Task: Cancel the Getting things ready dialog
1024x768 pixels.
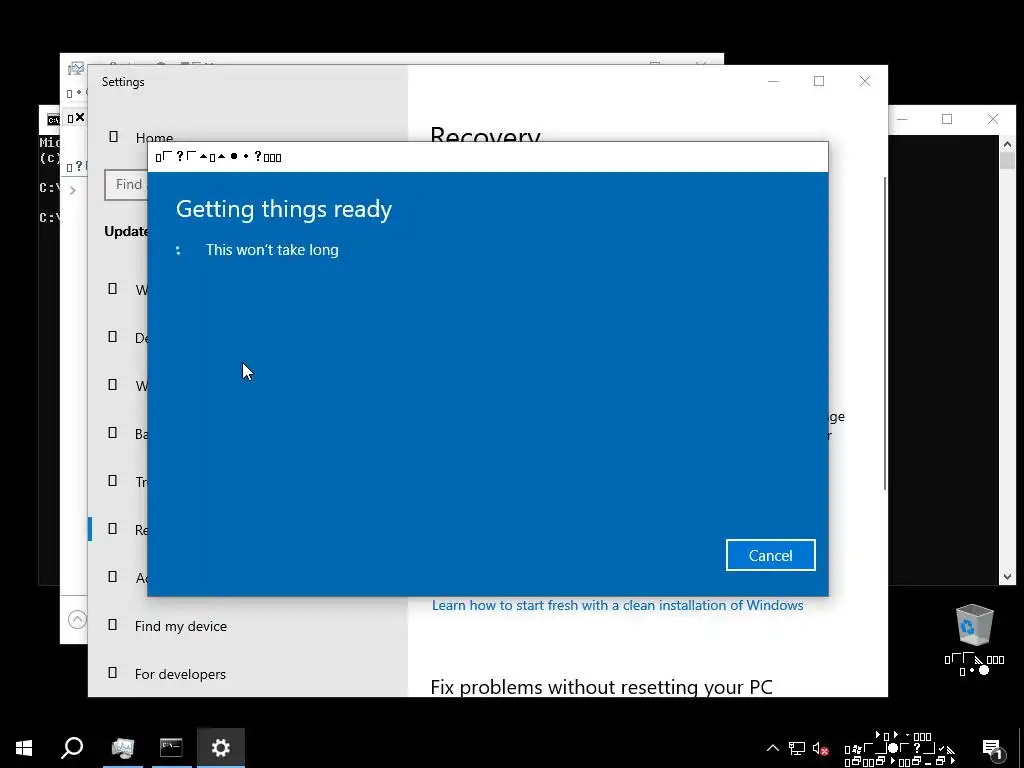Action: click(771, 555)
